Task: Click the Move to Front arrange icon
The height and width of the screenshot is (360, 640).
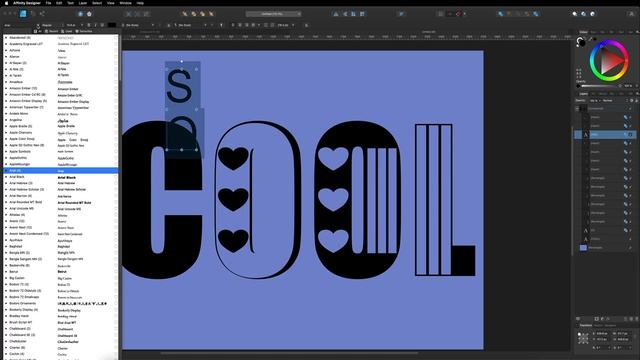Action: coord(211,14)
